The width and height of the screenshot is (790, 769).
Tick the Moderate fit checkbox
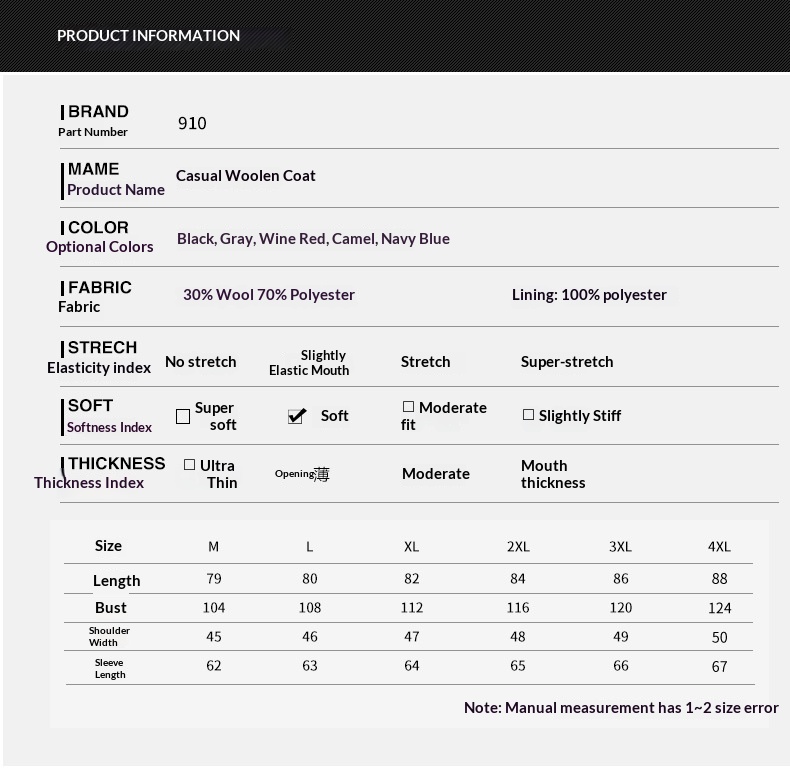pyautogui.click(x=408, y=407)
